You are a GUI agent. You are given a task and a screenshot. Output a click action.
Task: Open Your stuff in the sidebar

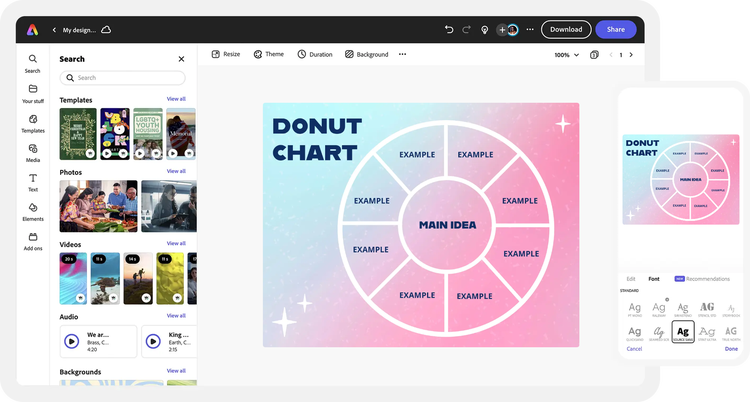[33, 94]
